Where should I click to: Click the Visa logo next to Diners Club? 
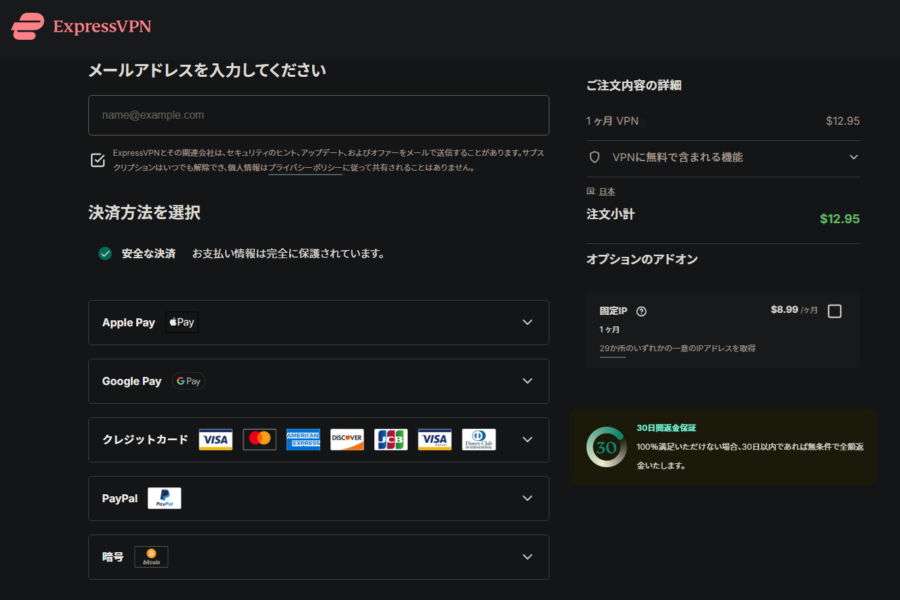(435, 440)
